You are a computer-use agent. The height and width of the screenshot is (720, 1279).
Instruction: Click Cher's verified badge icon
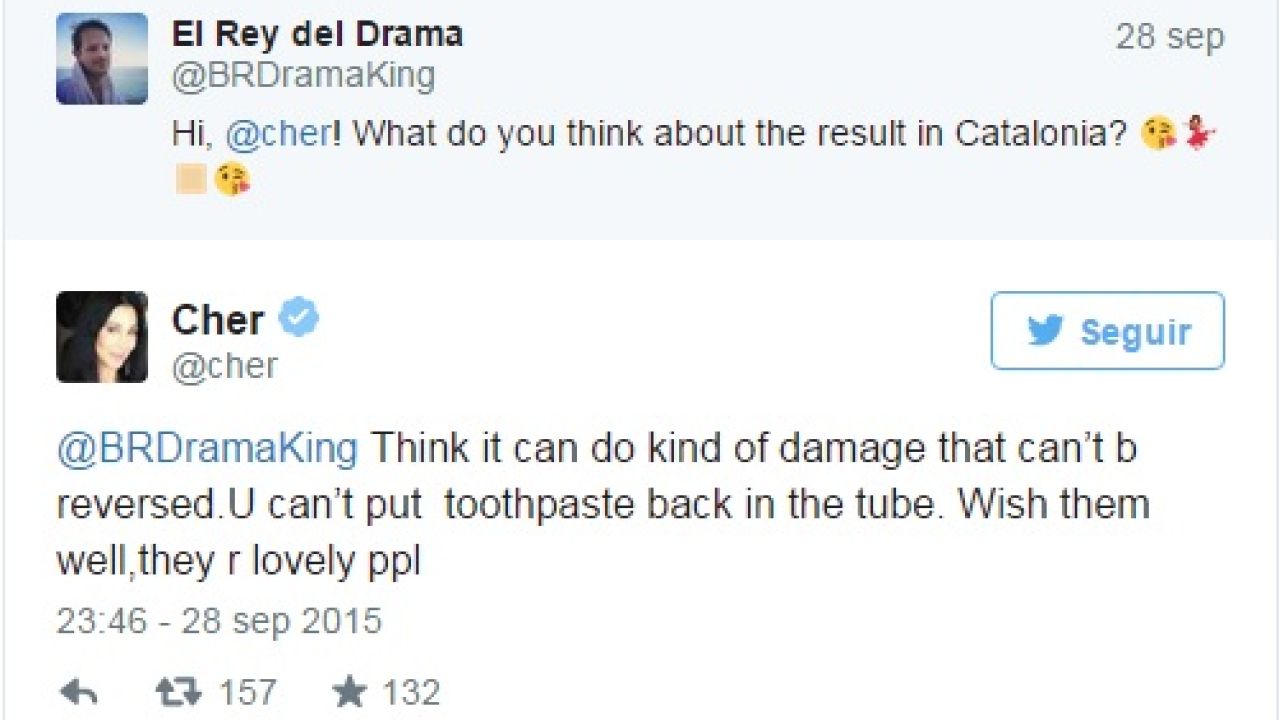(298, 319)
